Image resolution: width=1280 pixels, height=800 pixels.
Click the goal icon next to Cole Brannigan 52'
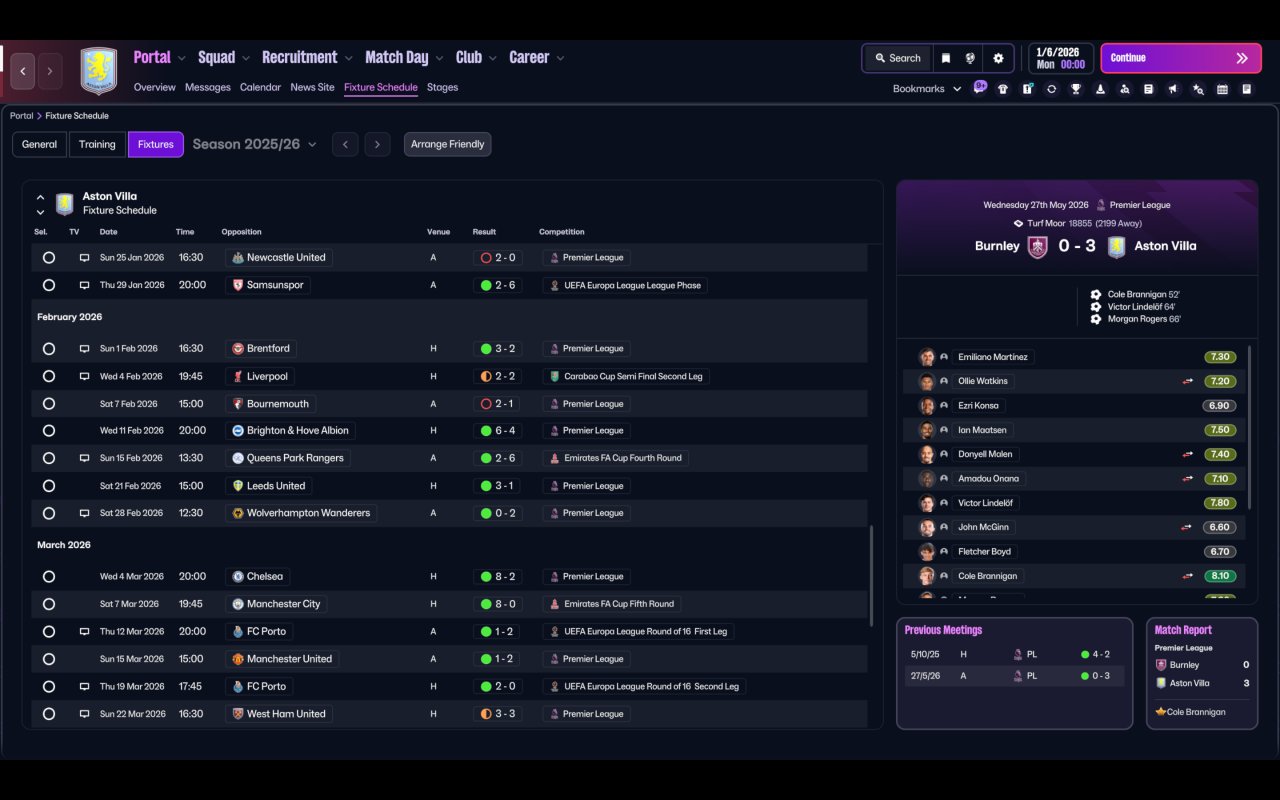point(1096,295)
